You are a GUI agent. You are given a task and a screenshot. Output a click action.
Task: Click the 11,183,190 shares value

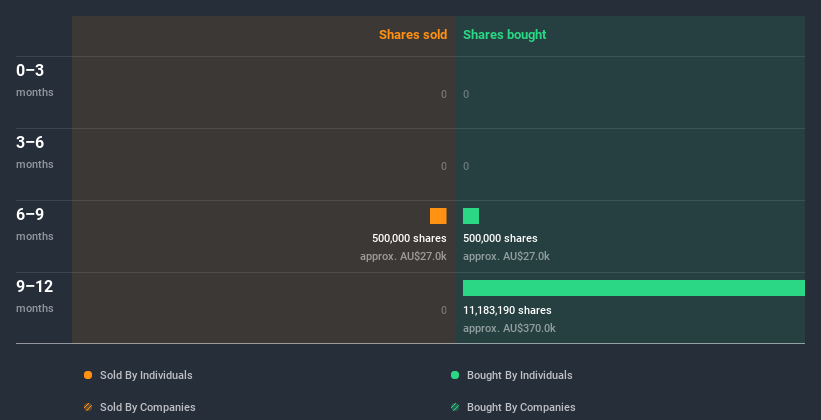point(507,310)
